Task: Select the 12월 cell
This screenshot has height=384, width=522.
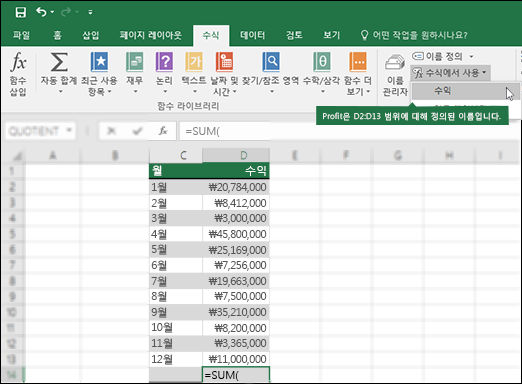Action: click(176, 359)
